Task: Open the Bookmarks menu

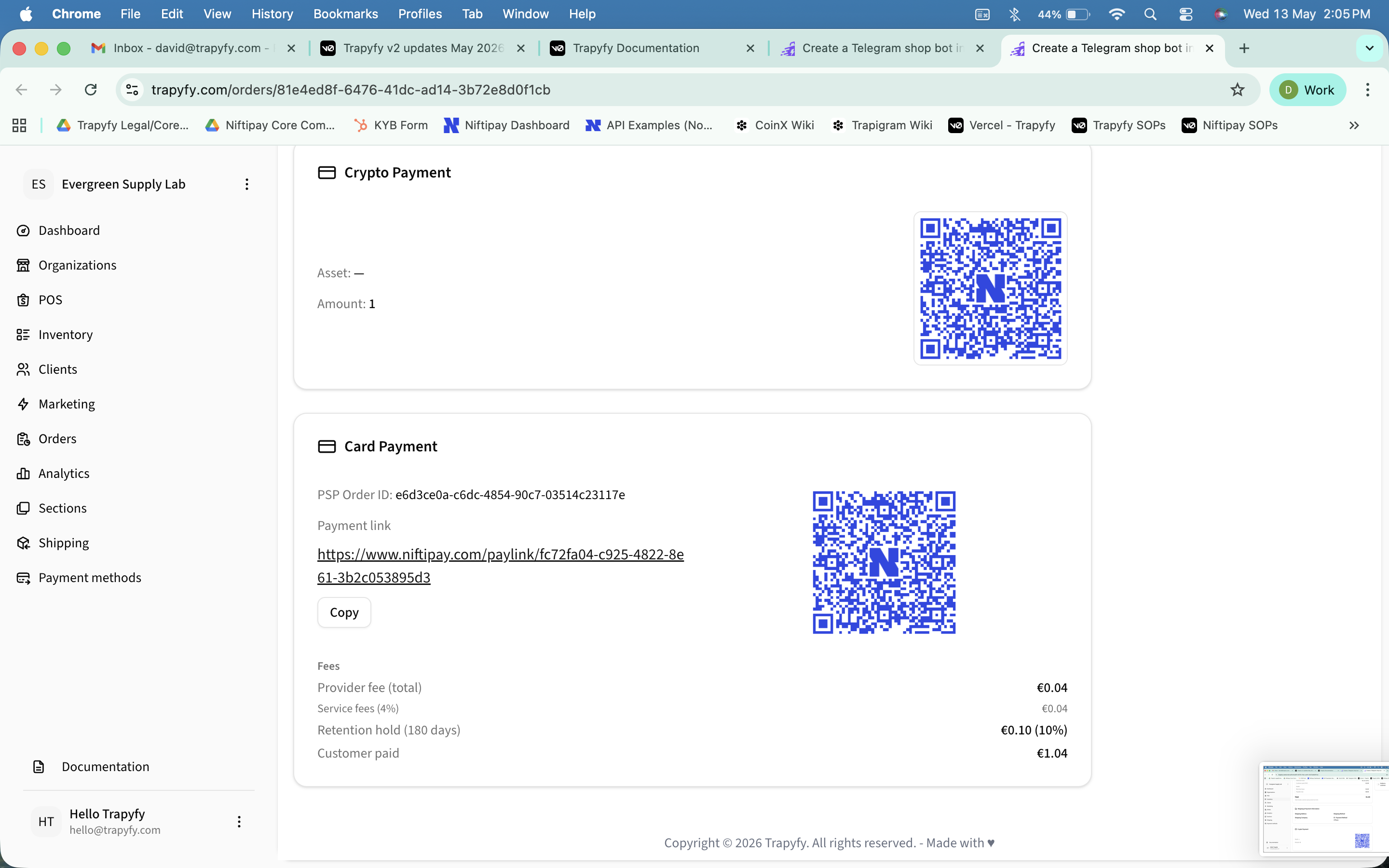Action: pyautogui.click(x=345, y=14)
